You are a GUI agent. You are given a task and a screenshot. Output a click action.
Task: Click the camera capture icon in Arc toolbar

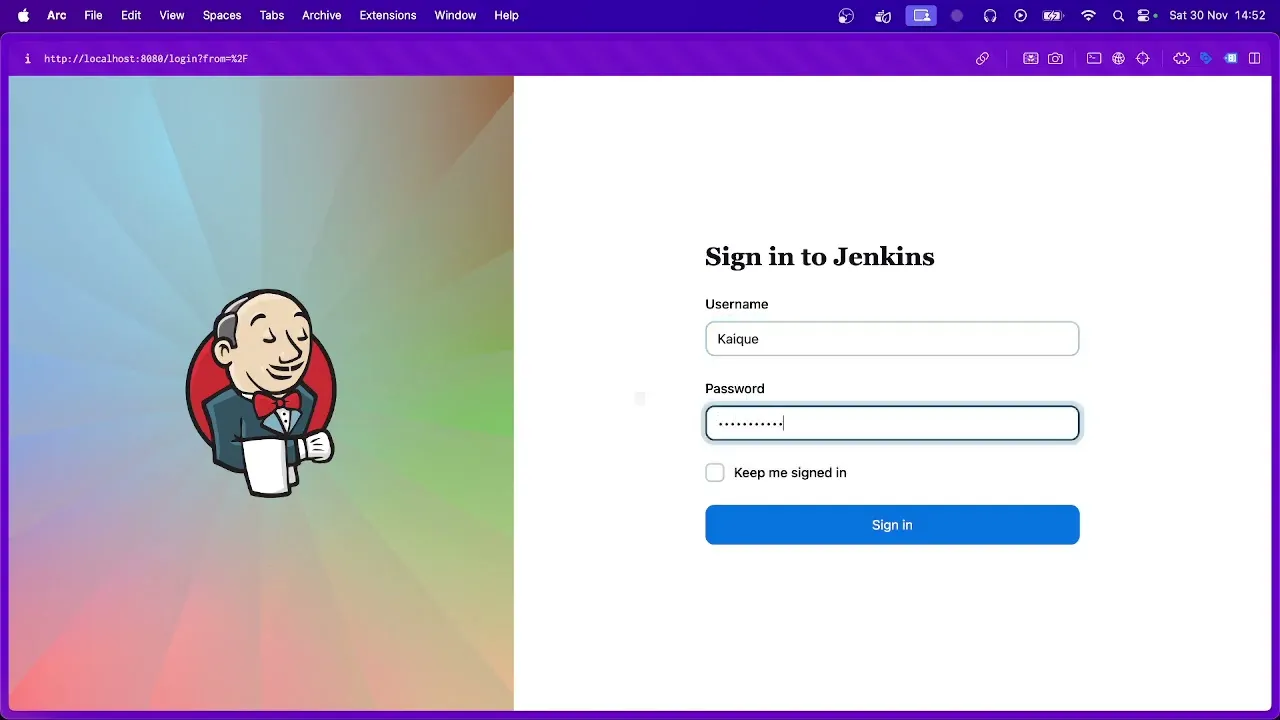click(1055, 59)
